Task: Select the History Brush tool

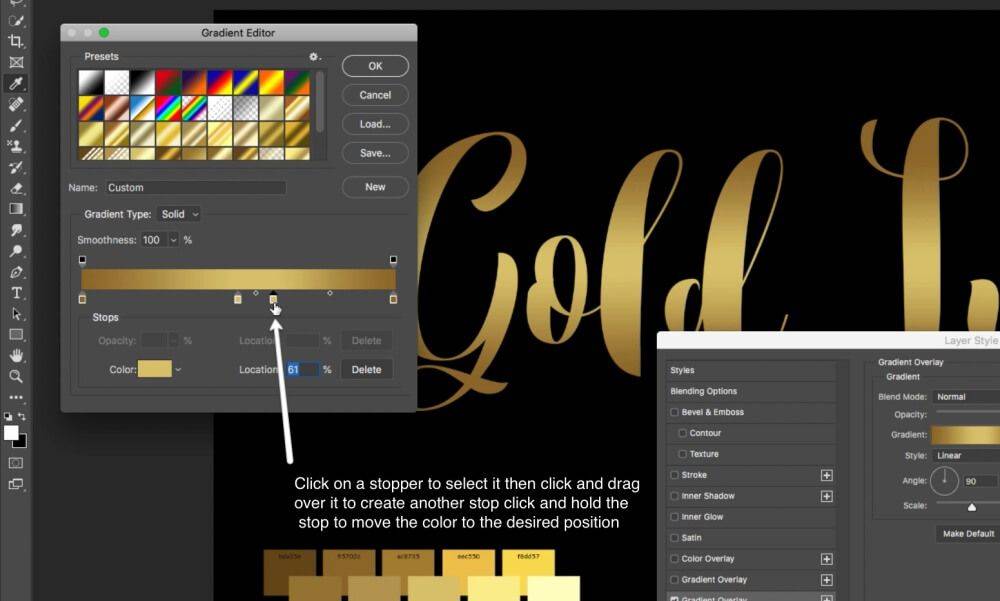Action: pos(16,167)
